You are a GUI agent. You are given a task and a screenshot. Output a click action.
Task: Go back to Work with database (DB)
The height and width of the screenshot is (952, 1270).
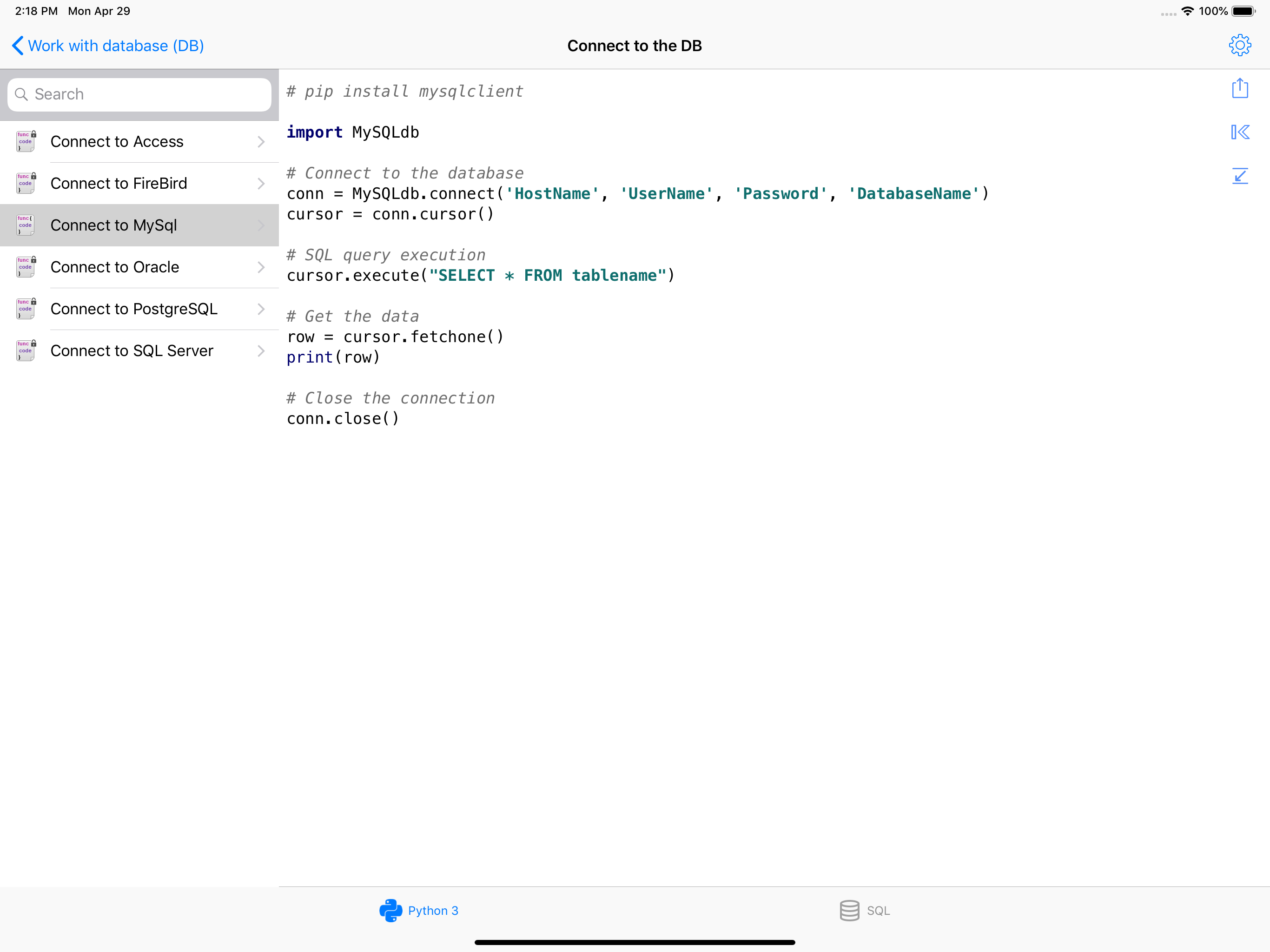tap(108, 46)
